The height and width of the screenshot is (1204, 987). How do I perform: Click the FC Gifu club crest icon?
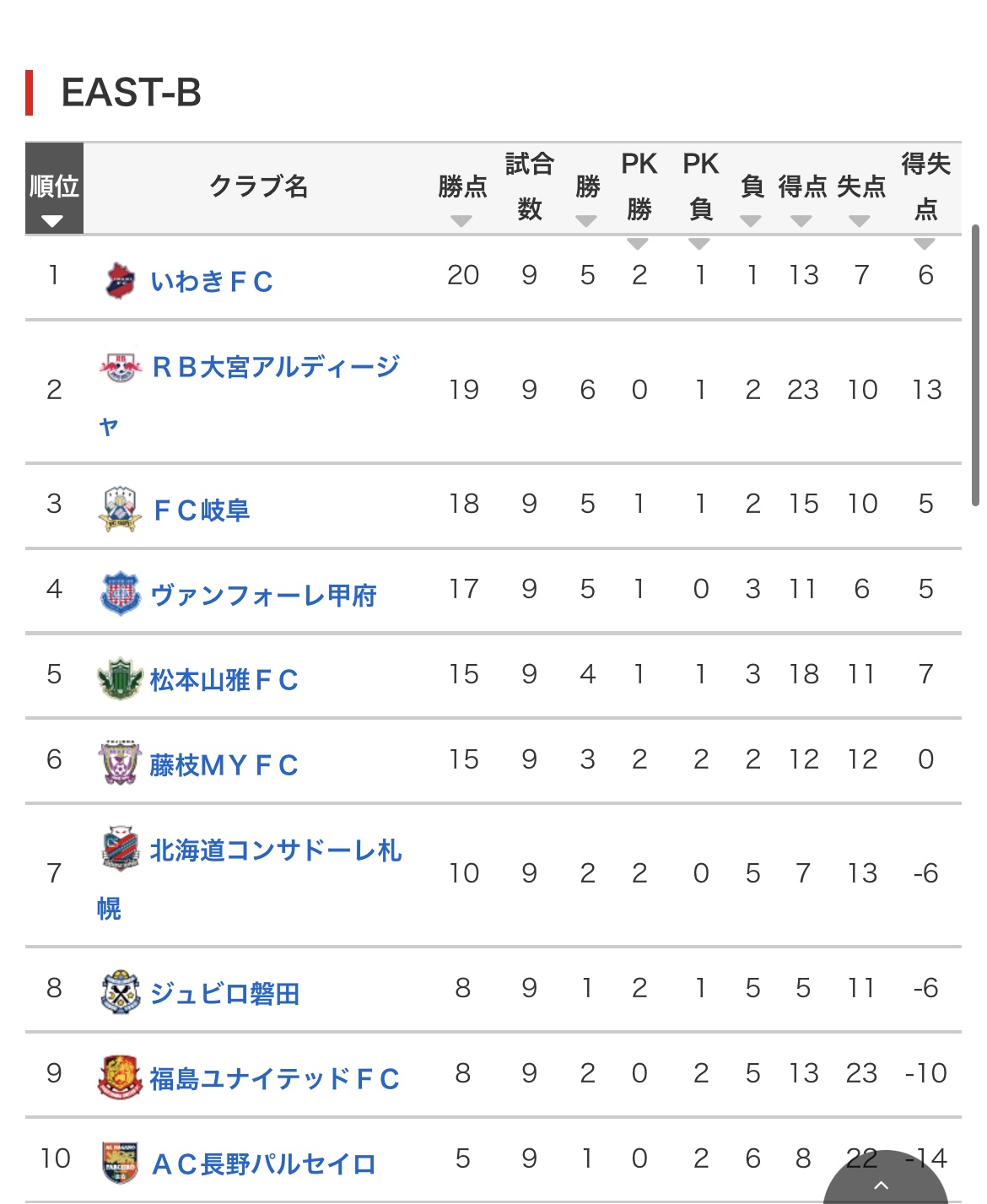120,509
